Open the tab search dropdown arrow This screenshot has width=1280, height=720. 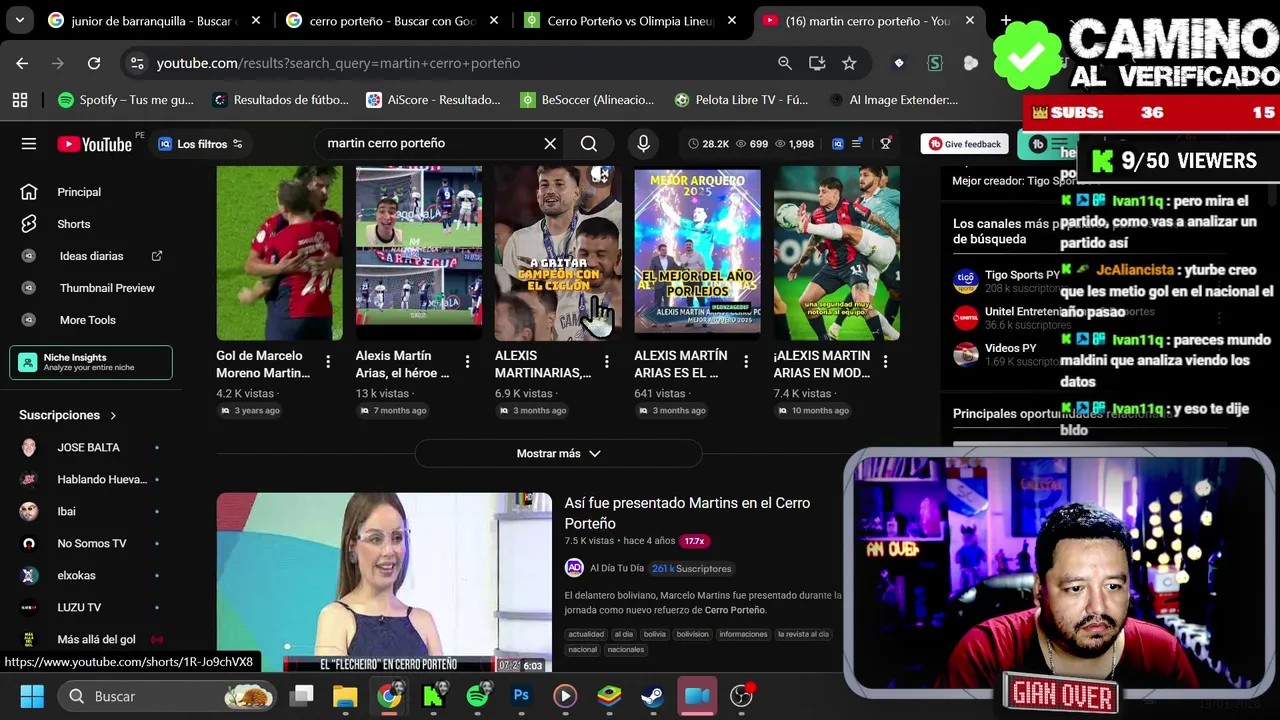(20, 20)
